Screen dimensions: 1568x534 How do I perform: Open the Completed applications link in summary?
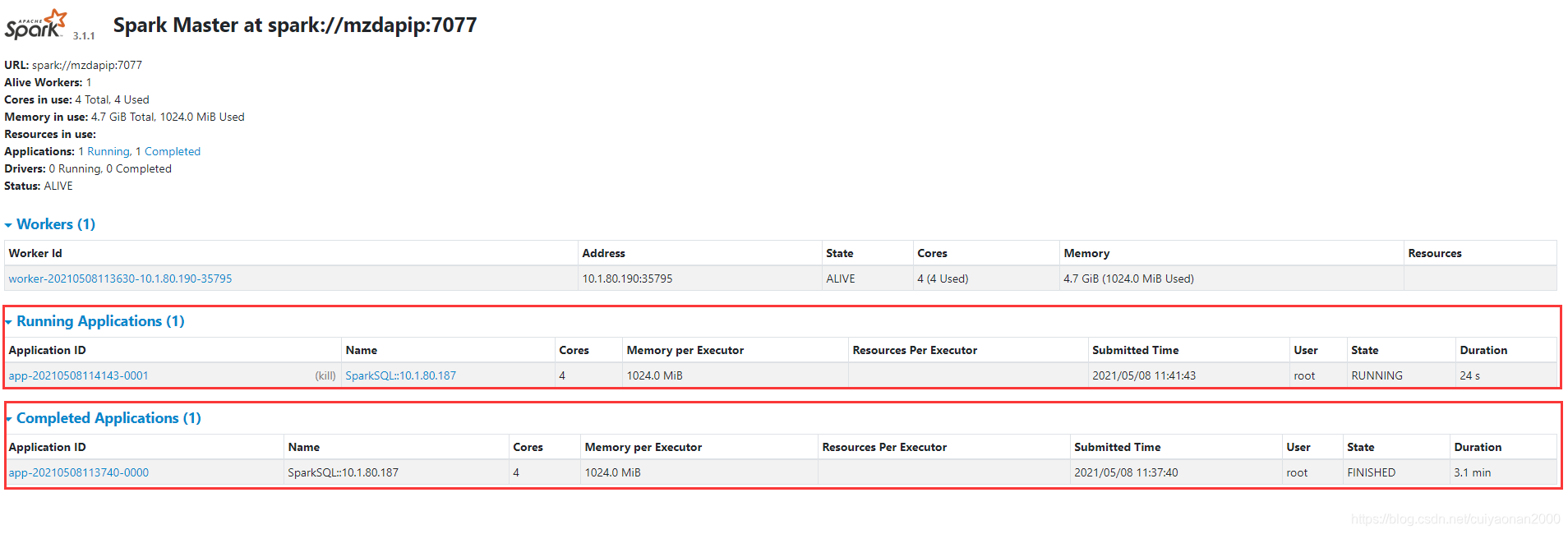[x=173, y=151]
